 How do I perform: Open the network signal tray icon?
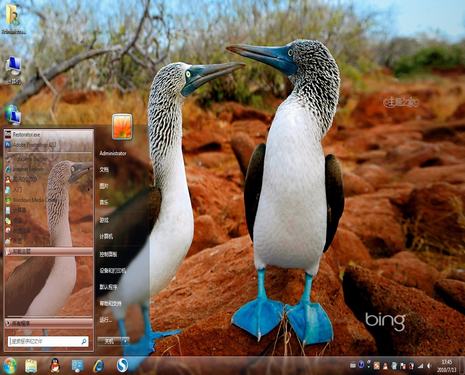[x=420, y=366]
